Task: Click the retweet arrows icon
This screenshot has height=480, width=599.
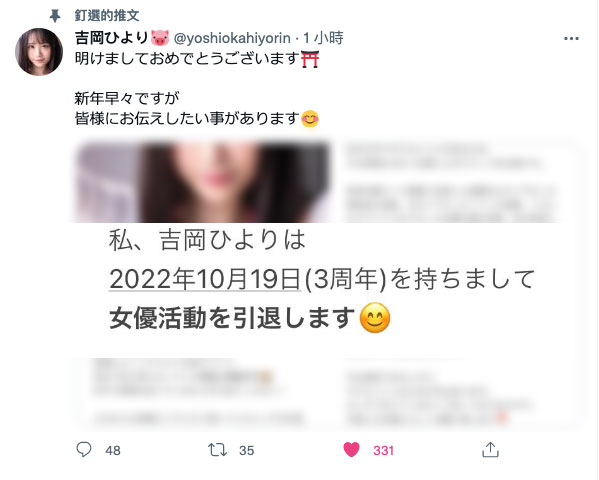Action: click(217, 450)
